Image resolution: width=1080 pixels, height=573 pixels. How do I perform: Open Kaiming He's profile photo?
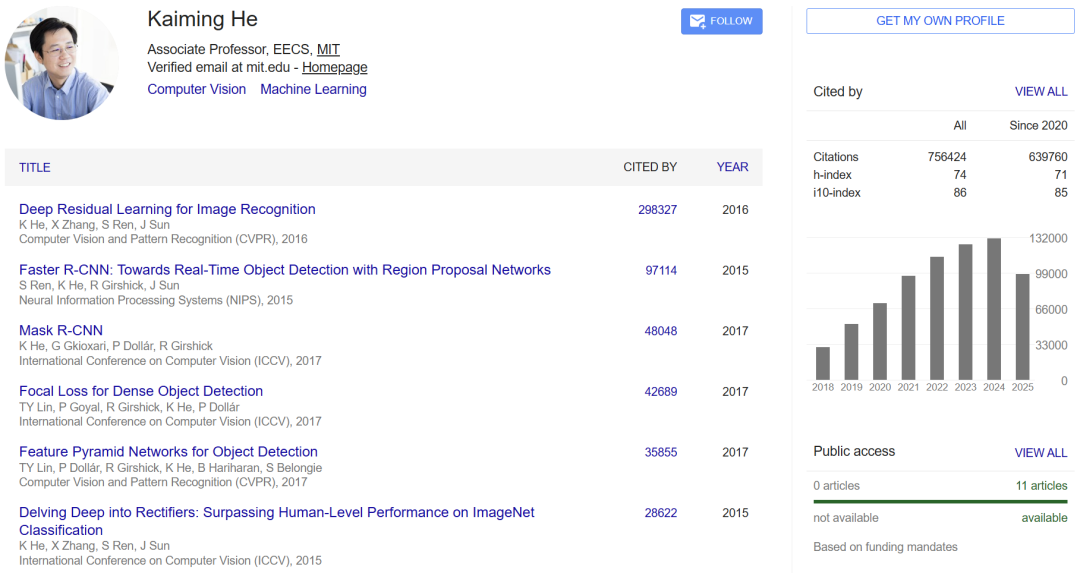pyautogui.click(x=62, y=64)
